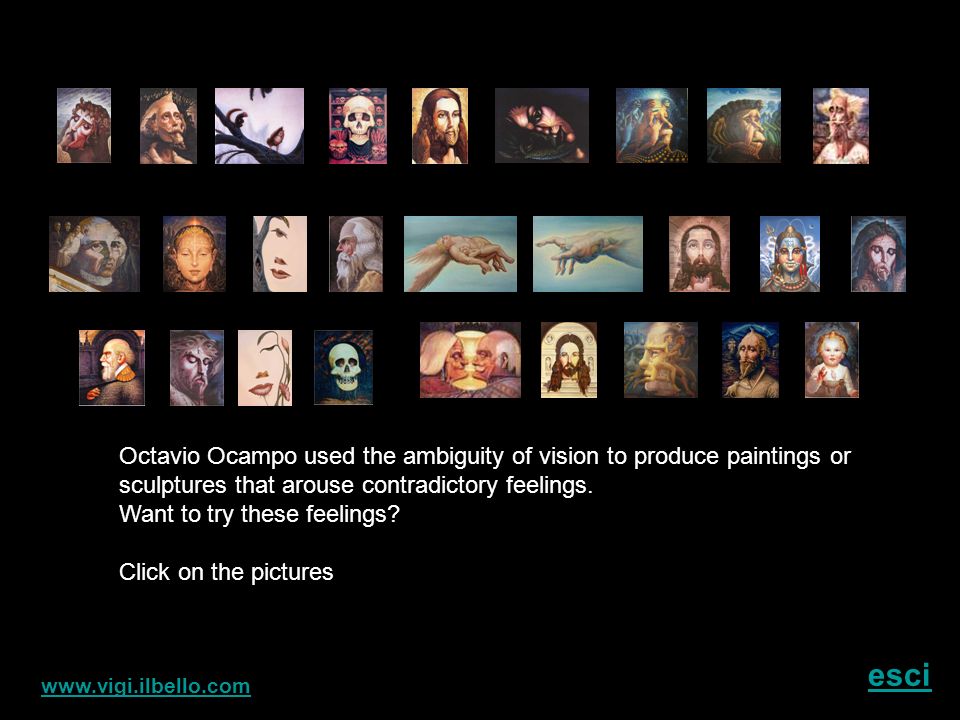Viewport: 960px width, 720px height.
Task: Open the group of figures forming face painting
Action: point(94,253)
